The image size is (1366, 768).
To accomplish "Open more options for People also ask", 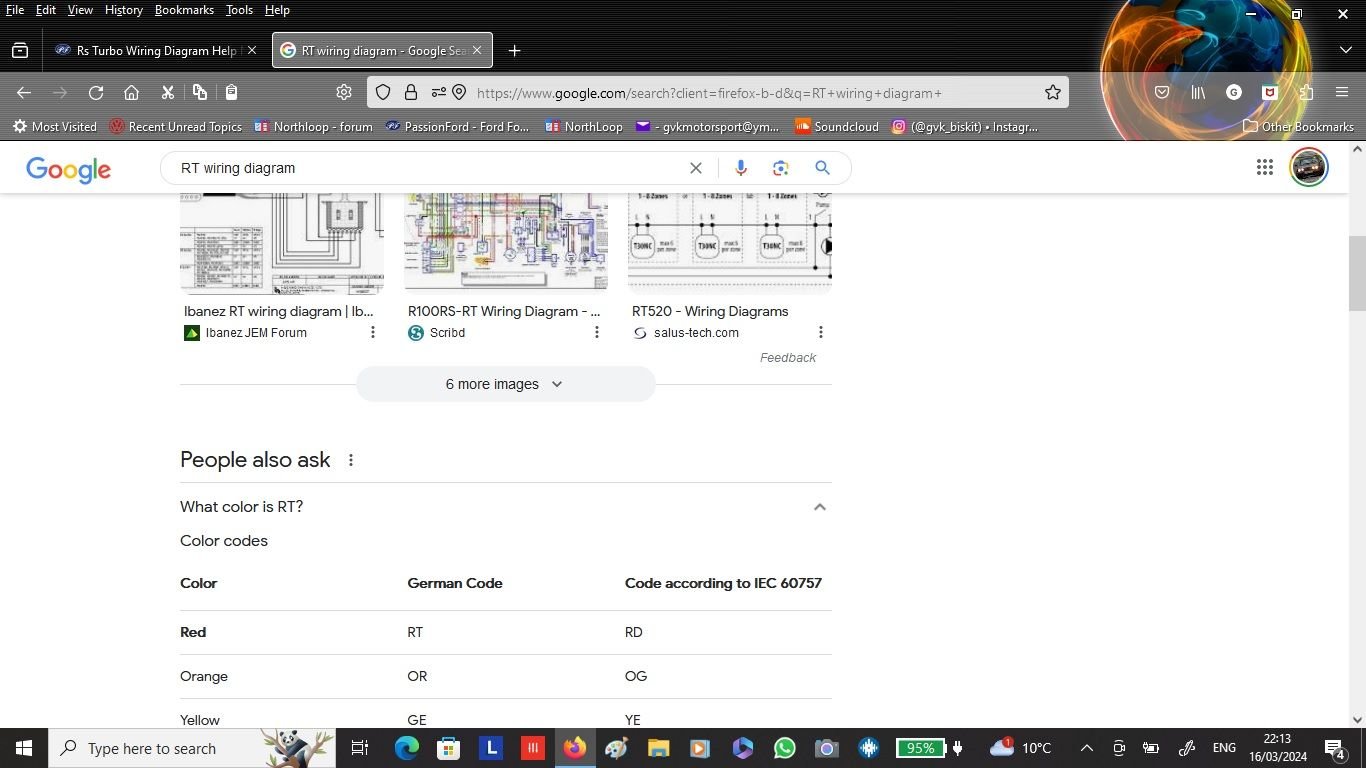I will (x=351, y=460).
